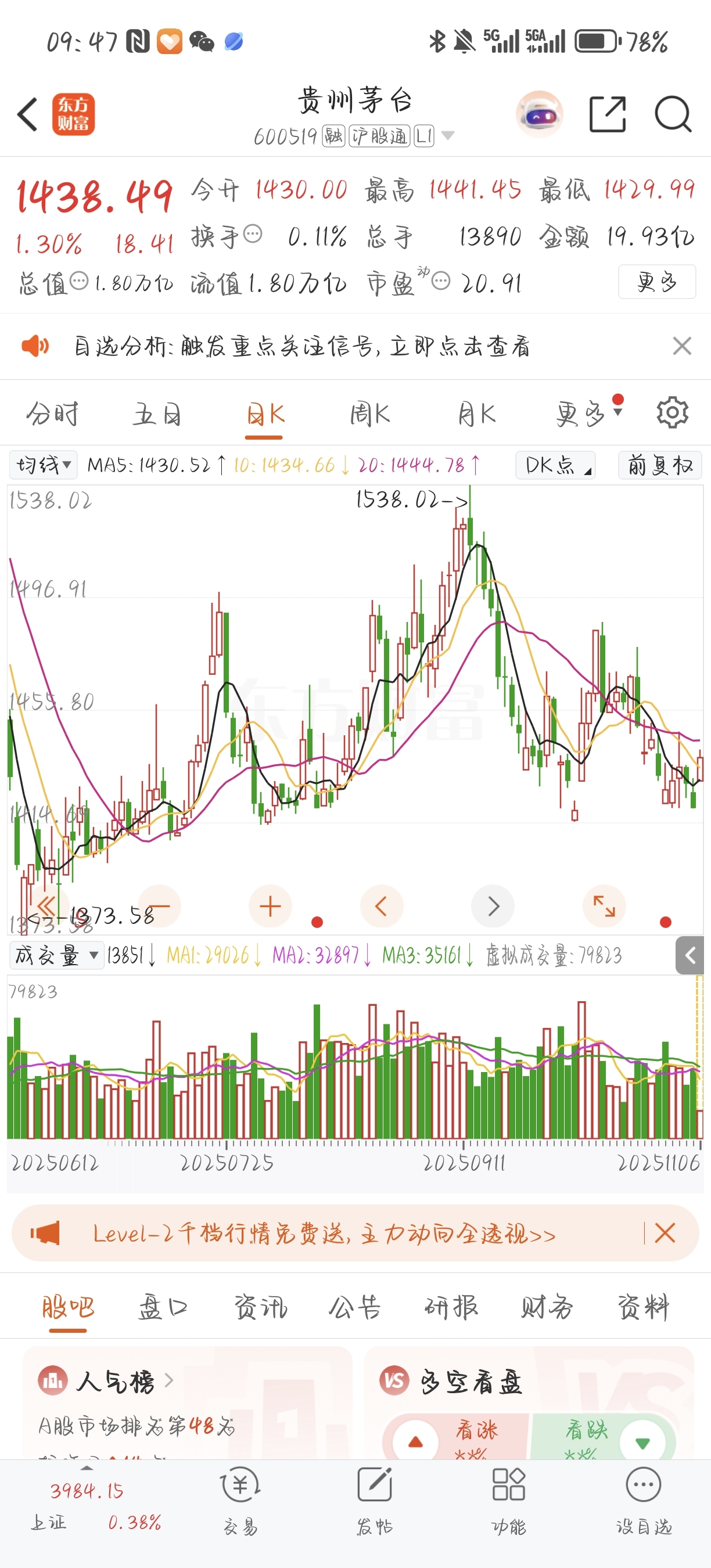This screenshot has width=711, height=1568.
Task: Go back with the left arrow icon
Action: (x=27, y=114)
